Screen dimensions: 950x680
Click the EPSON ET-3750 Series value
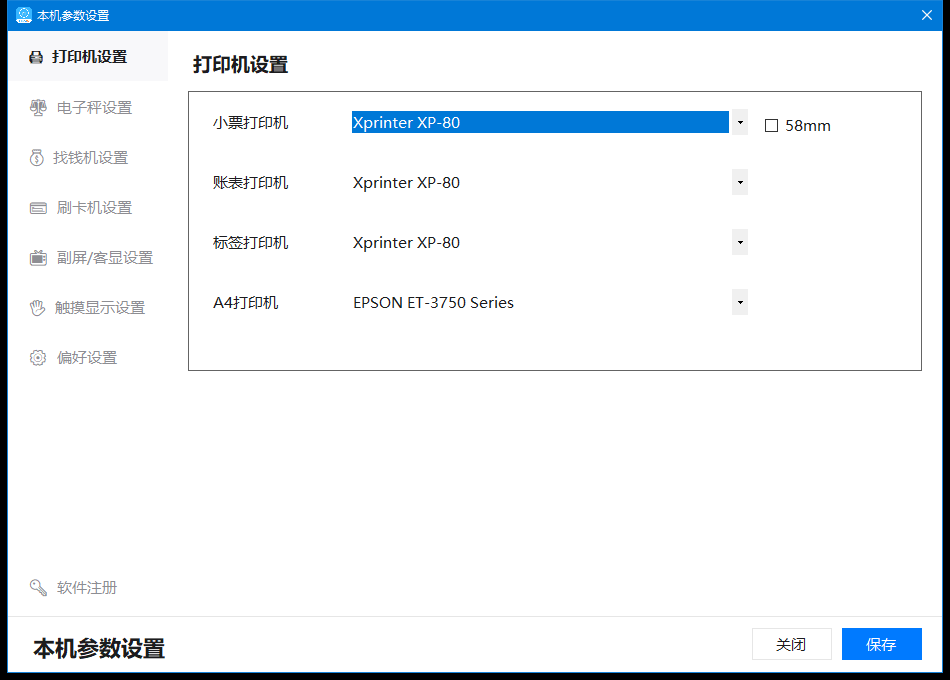tap(433, 302)
